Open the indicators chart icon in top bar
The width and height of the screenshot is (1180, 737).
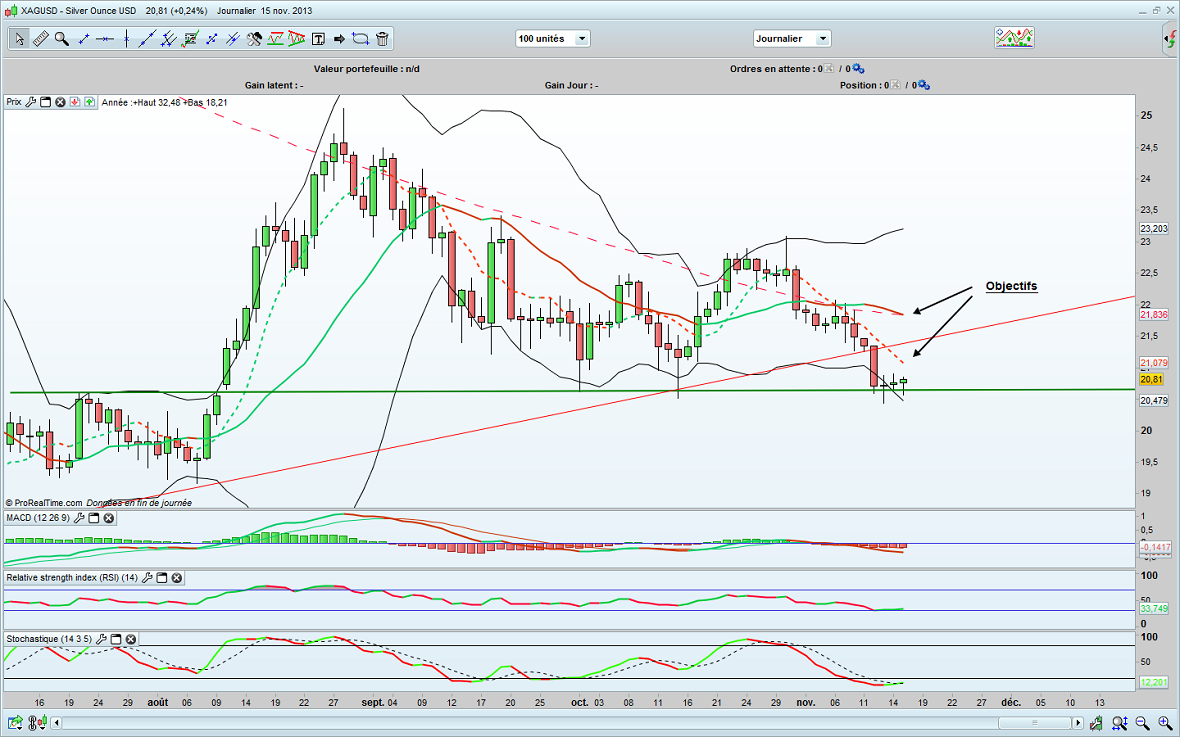pos(1013,38)
